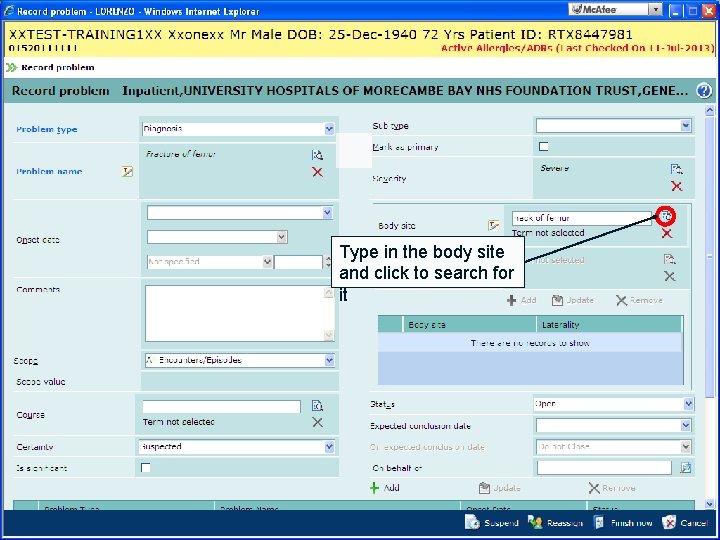The image size is (720, 540).
Task: Add the body site entry
Action: pyautogui.click(x=522, y=300)
